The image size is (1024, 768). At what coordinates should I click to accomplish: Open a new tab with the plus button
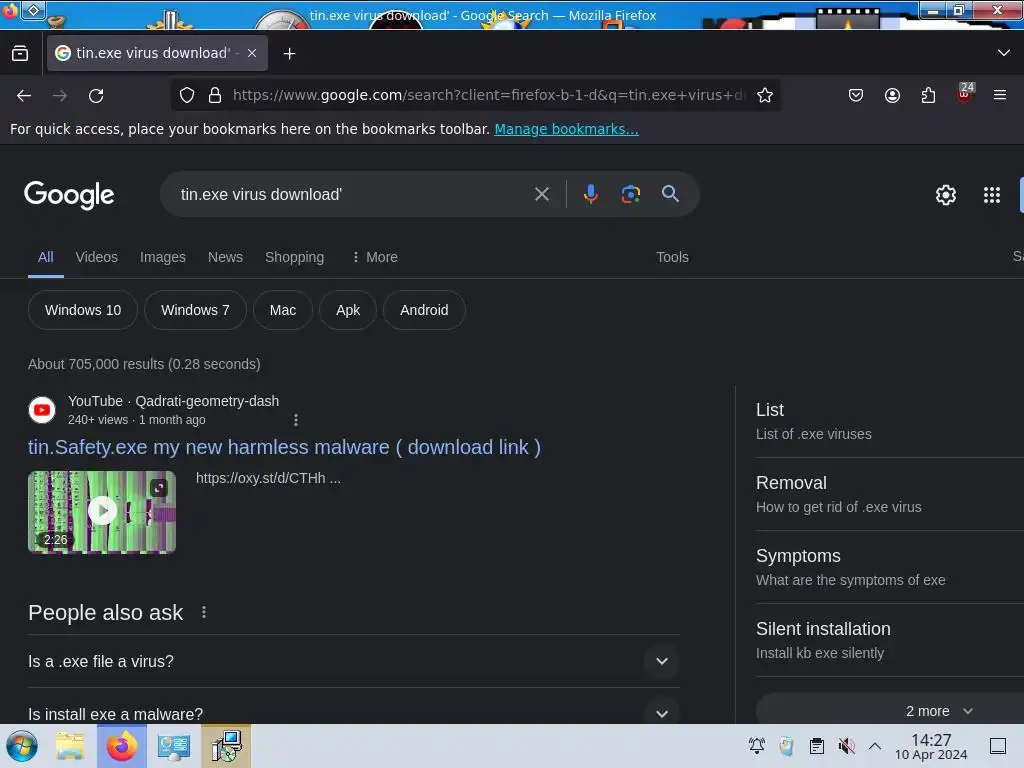click(289, 54)
